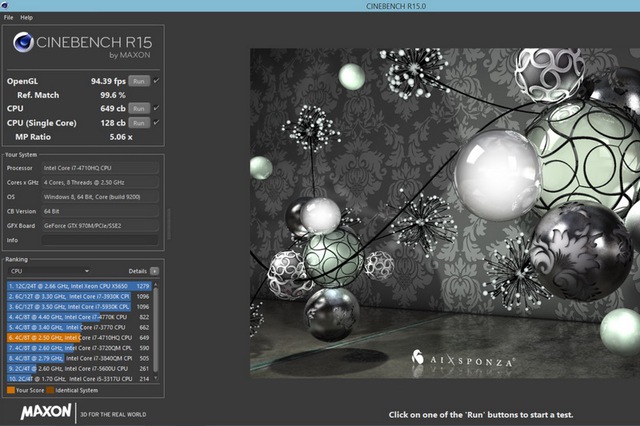Image resolution: width=640 pixels, height=426 pixels.
Task: Click the OpenGL score 94.39 fps
Action: tap(108, 81)
